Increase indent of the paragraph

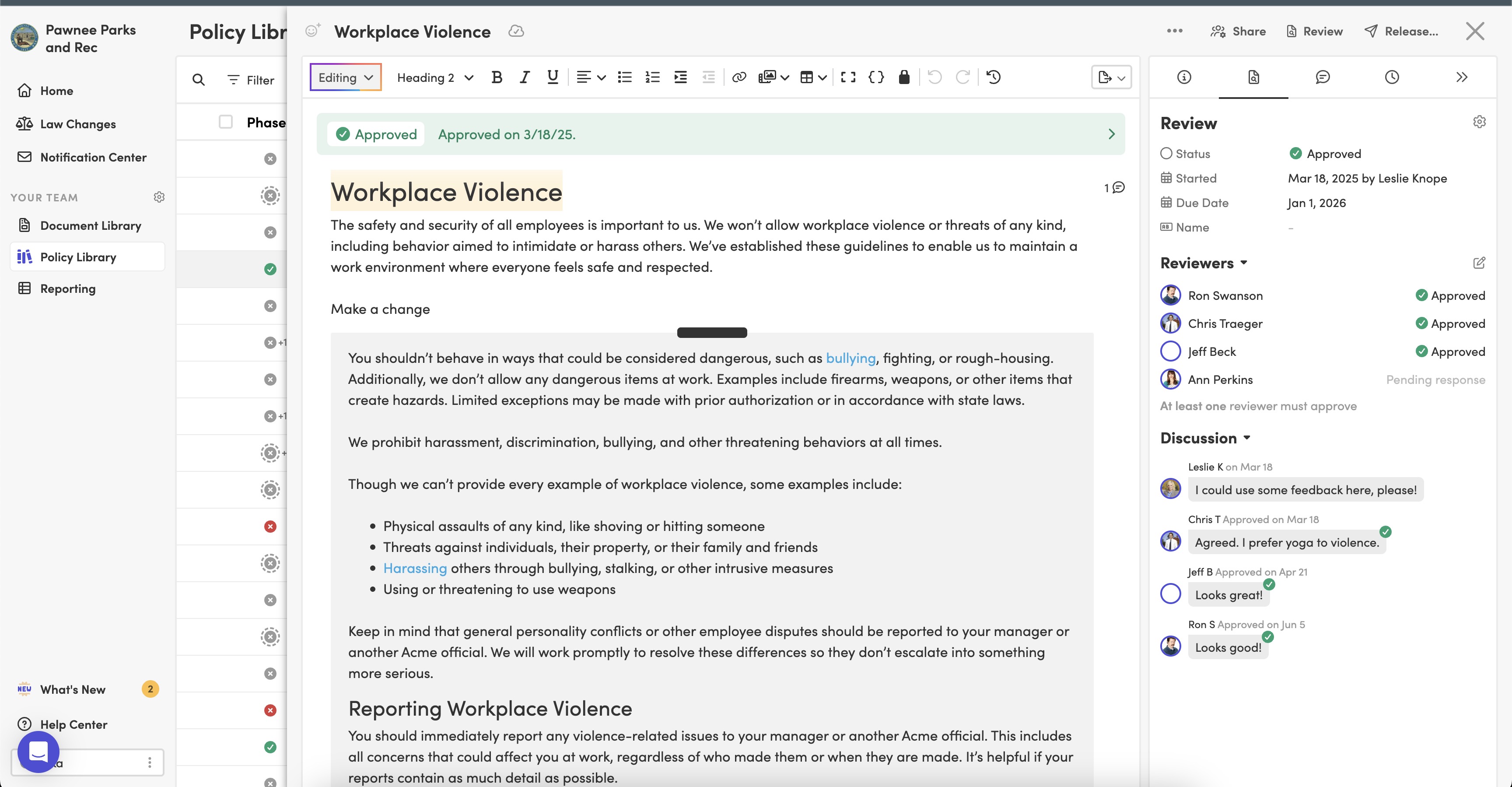680,77
